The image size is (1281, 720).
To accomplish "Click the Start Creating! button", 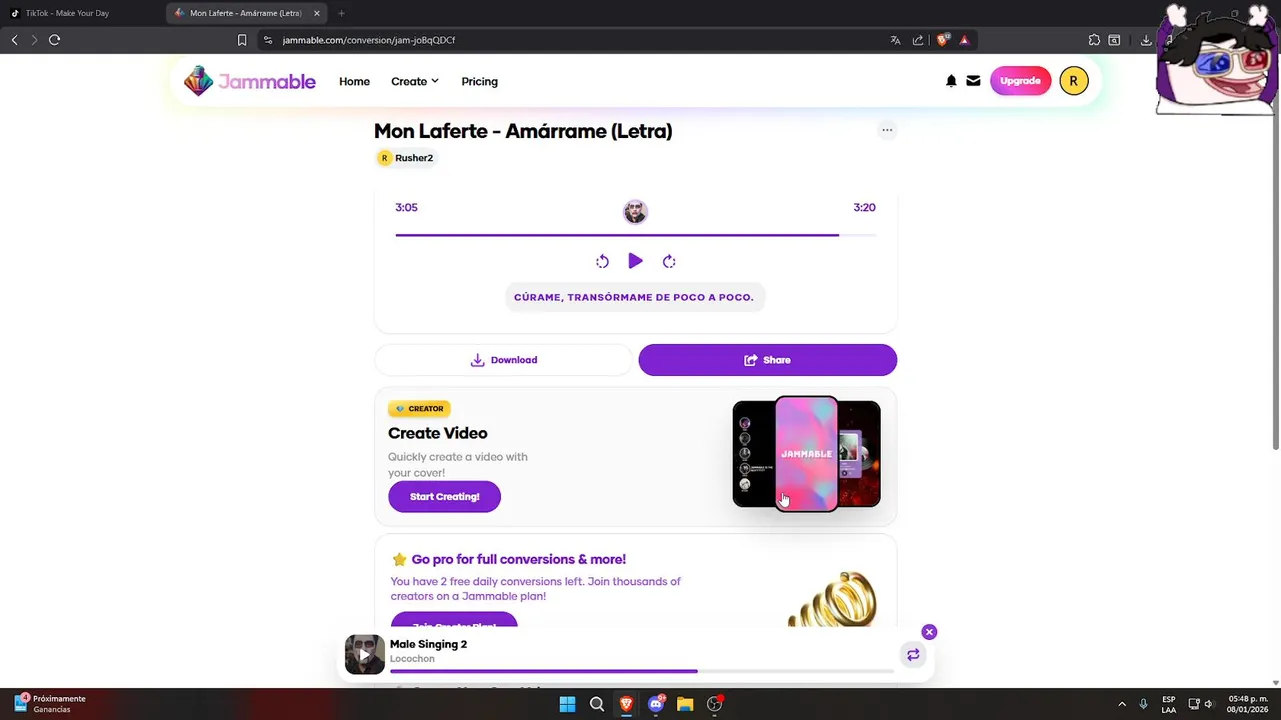I will coord(444,496).
